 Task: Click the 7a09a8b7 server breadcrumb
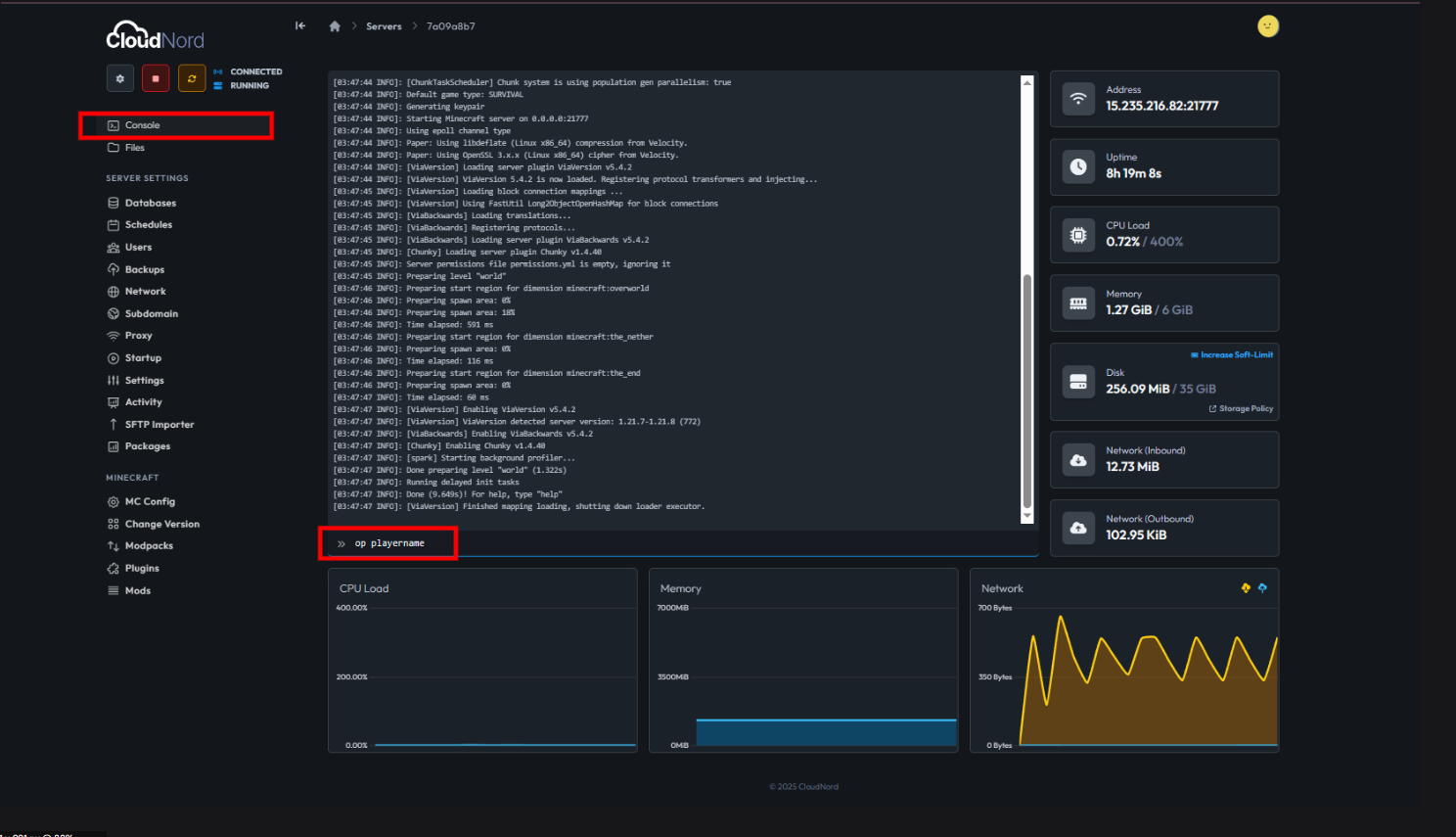point(450,26)
